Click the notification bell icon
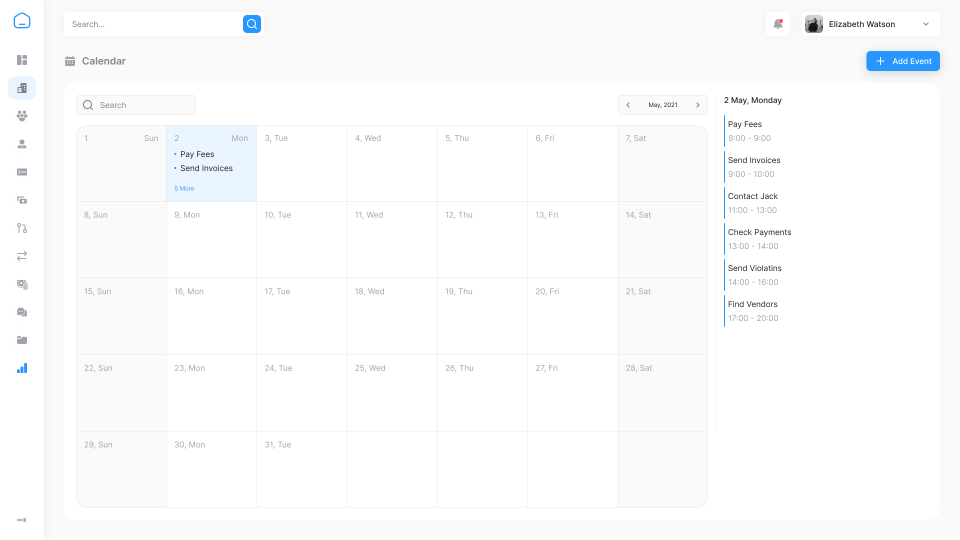The height and width of the screenshot is (540, 960). point(778,24)
